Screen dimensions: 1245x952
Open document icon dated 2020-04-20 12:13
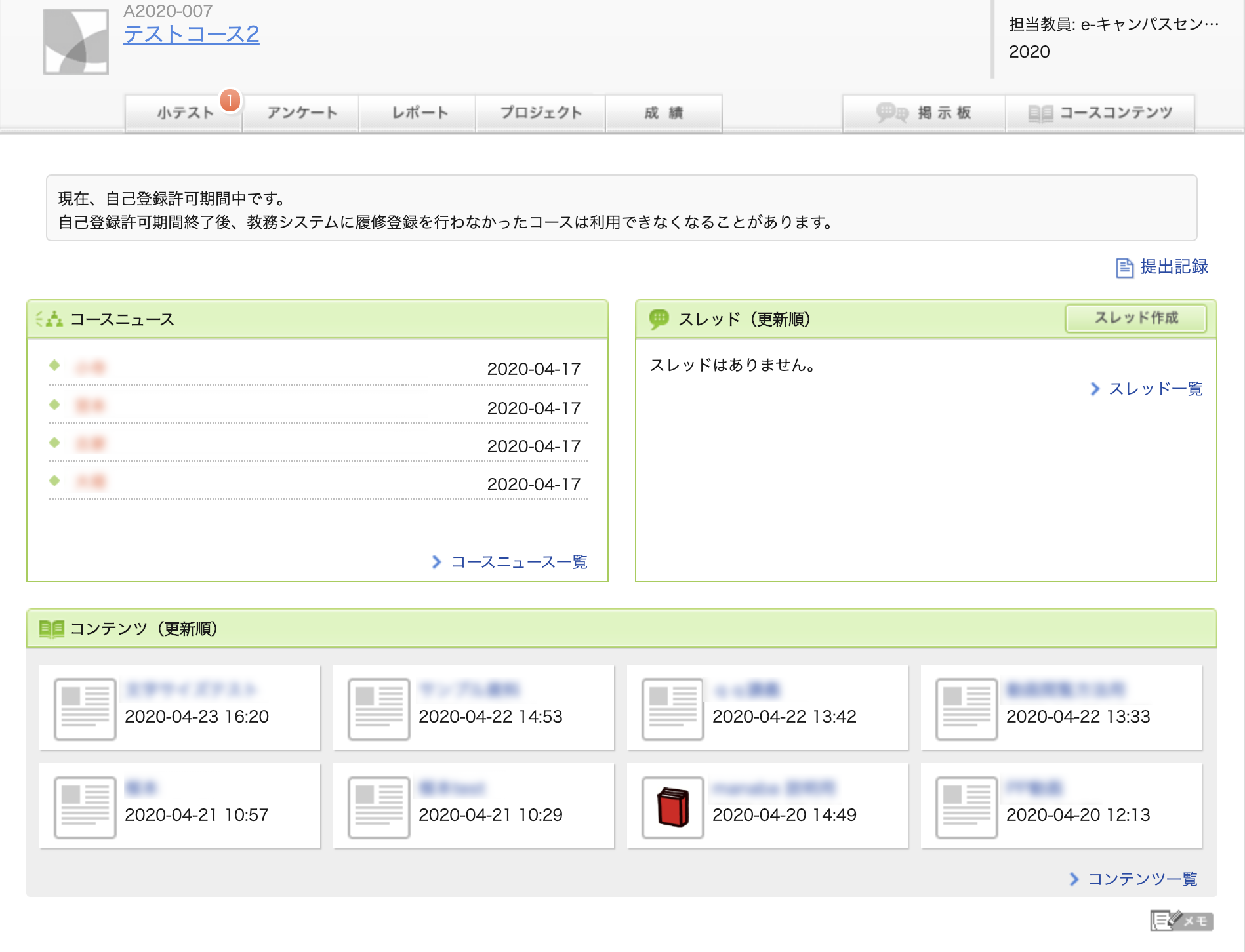[x=966, y=808]
